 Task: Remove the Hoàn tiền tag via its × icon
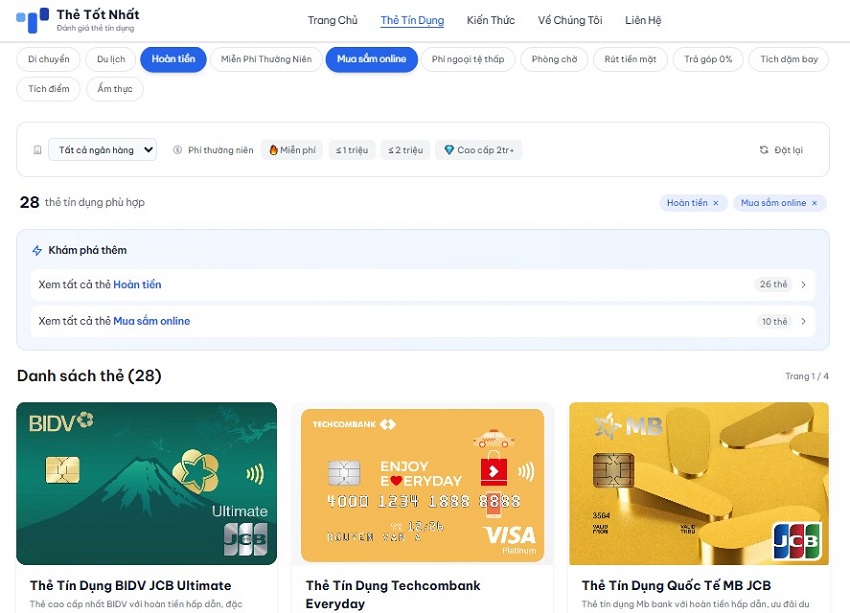point(715,202)
